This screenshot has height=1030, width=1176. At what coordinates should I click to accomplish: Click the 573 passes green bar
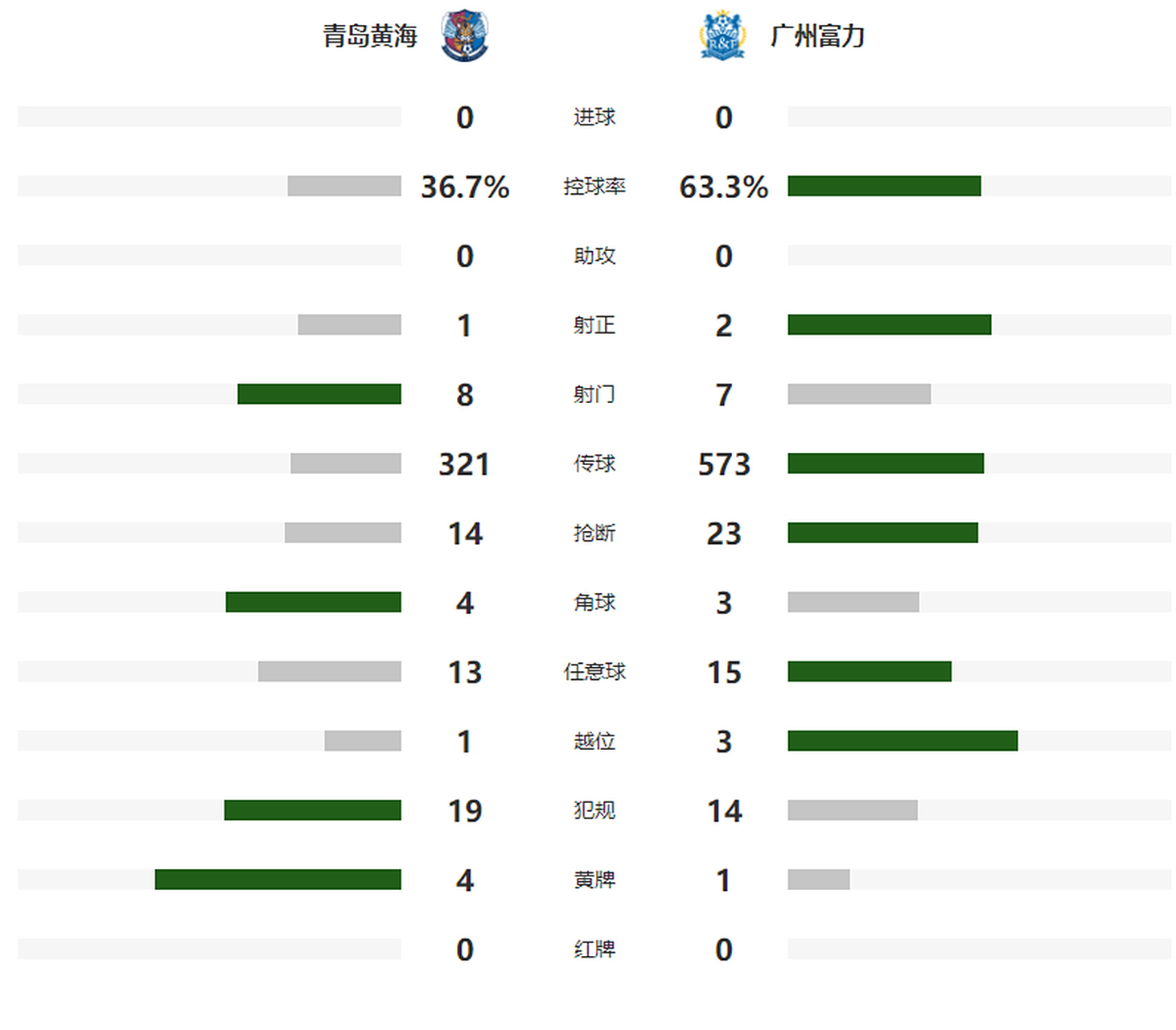[x=886, y=463]
